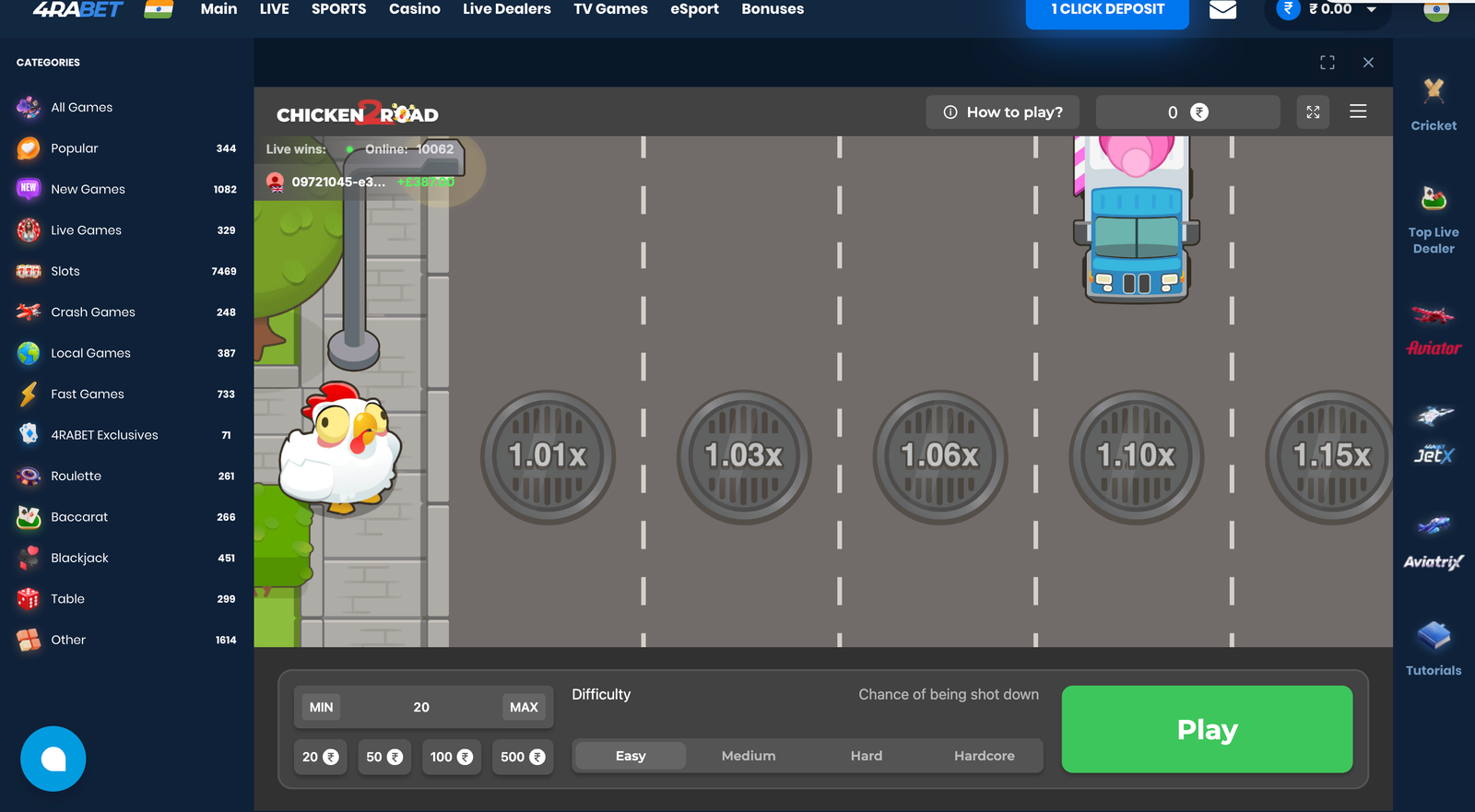Go to the Main tab
The width and height of the screenshot is (1475, 812).
tap(219, 9)
